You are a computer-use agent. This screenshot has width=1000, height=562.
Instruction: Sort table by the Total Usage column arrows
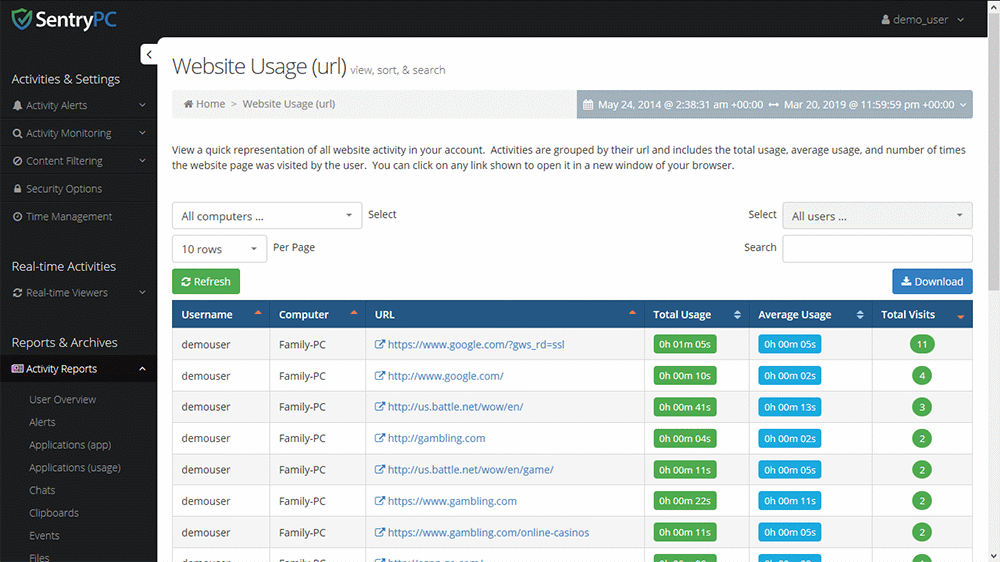(737, 315)
